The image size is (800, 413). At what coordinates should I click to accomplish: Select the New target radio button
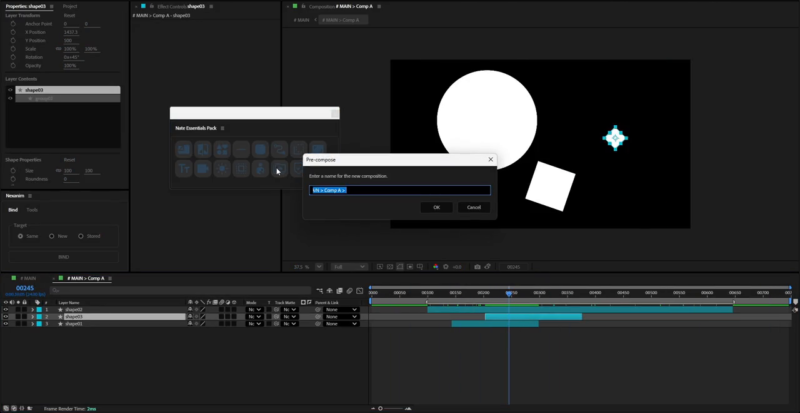(52, 236)
